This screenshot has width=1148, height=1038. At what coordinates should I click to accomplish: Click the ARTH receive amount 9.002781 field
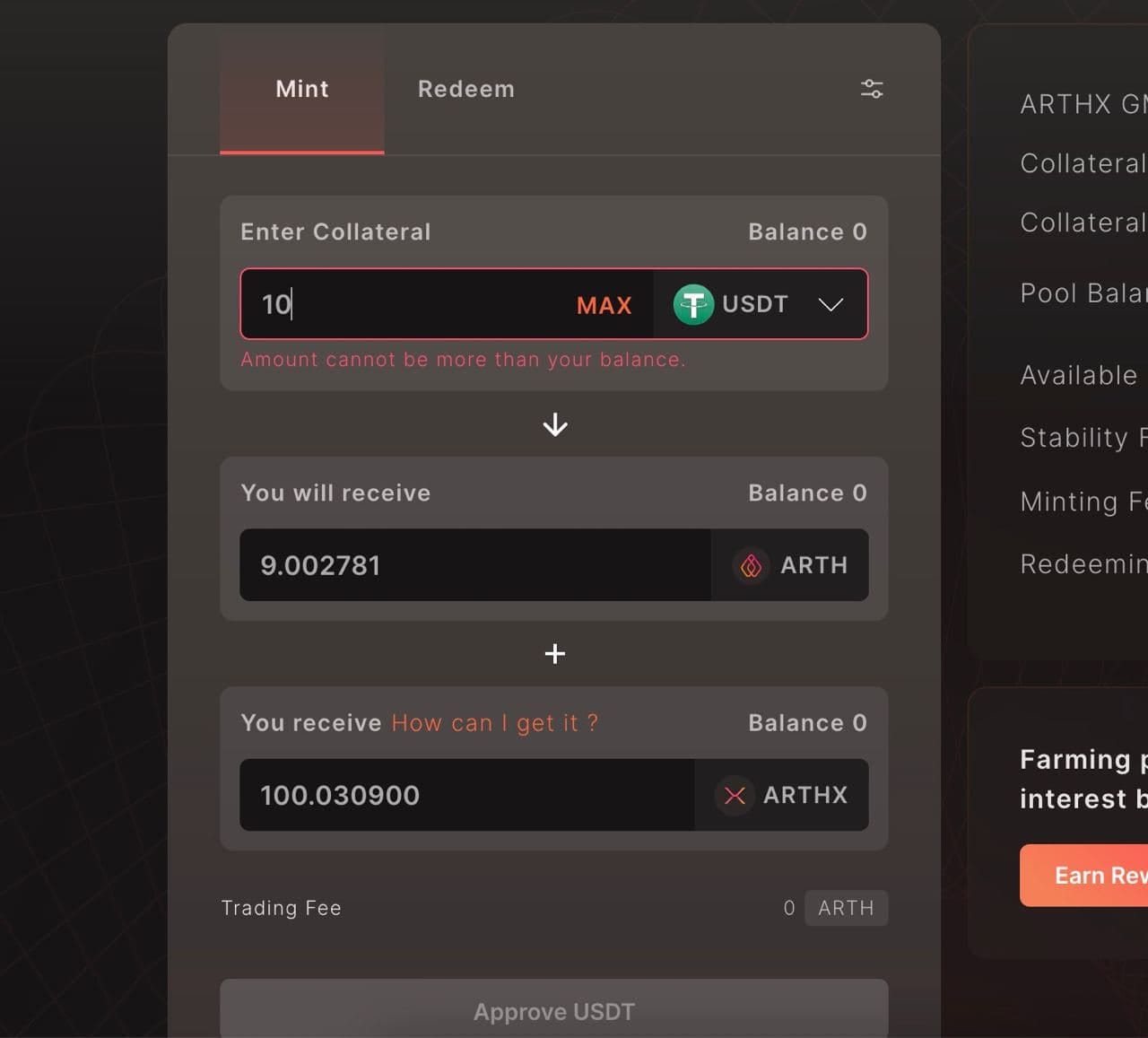click(475, 565)
